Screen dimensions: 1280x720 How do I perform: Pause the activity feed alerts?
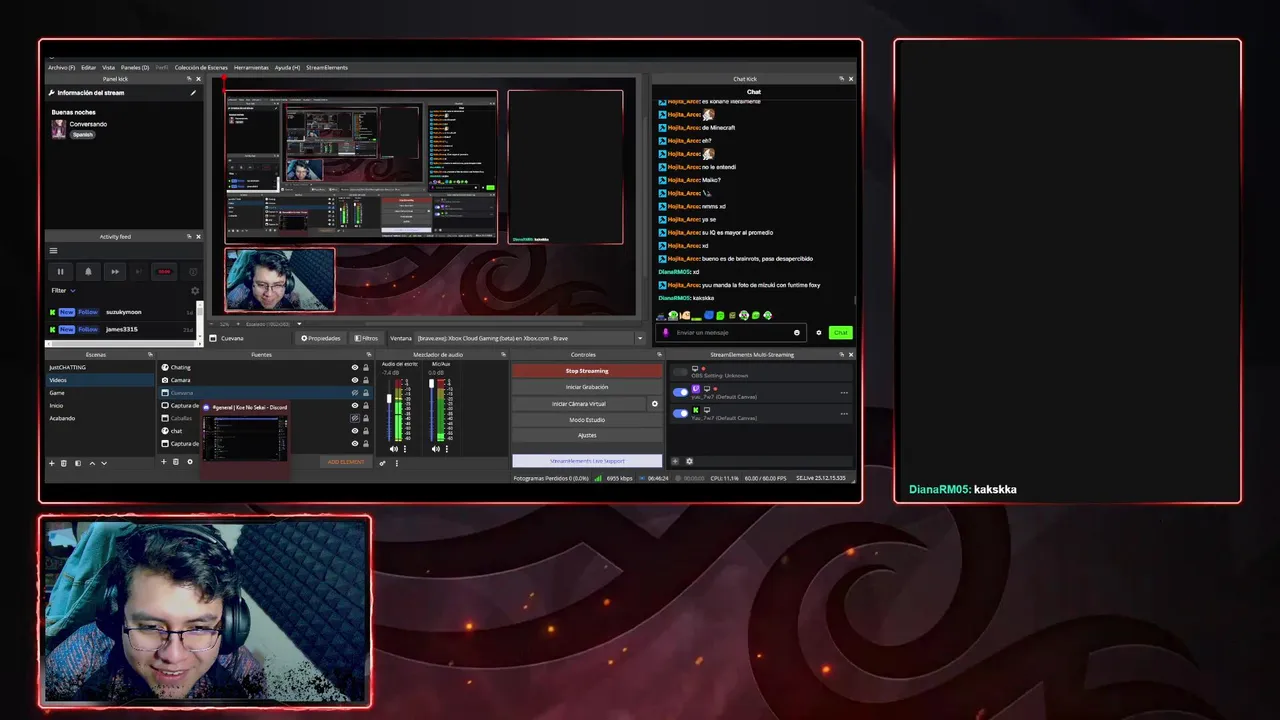pos(60,271)
